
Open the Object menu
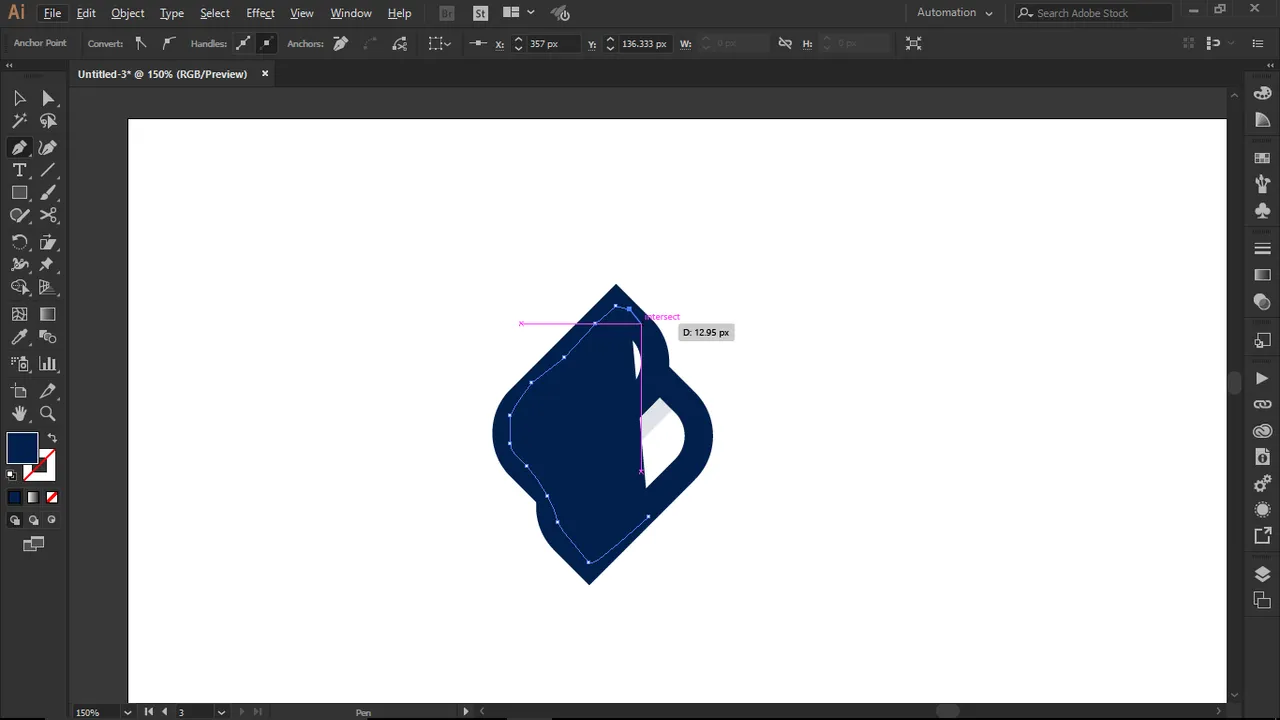[127, 13]
